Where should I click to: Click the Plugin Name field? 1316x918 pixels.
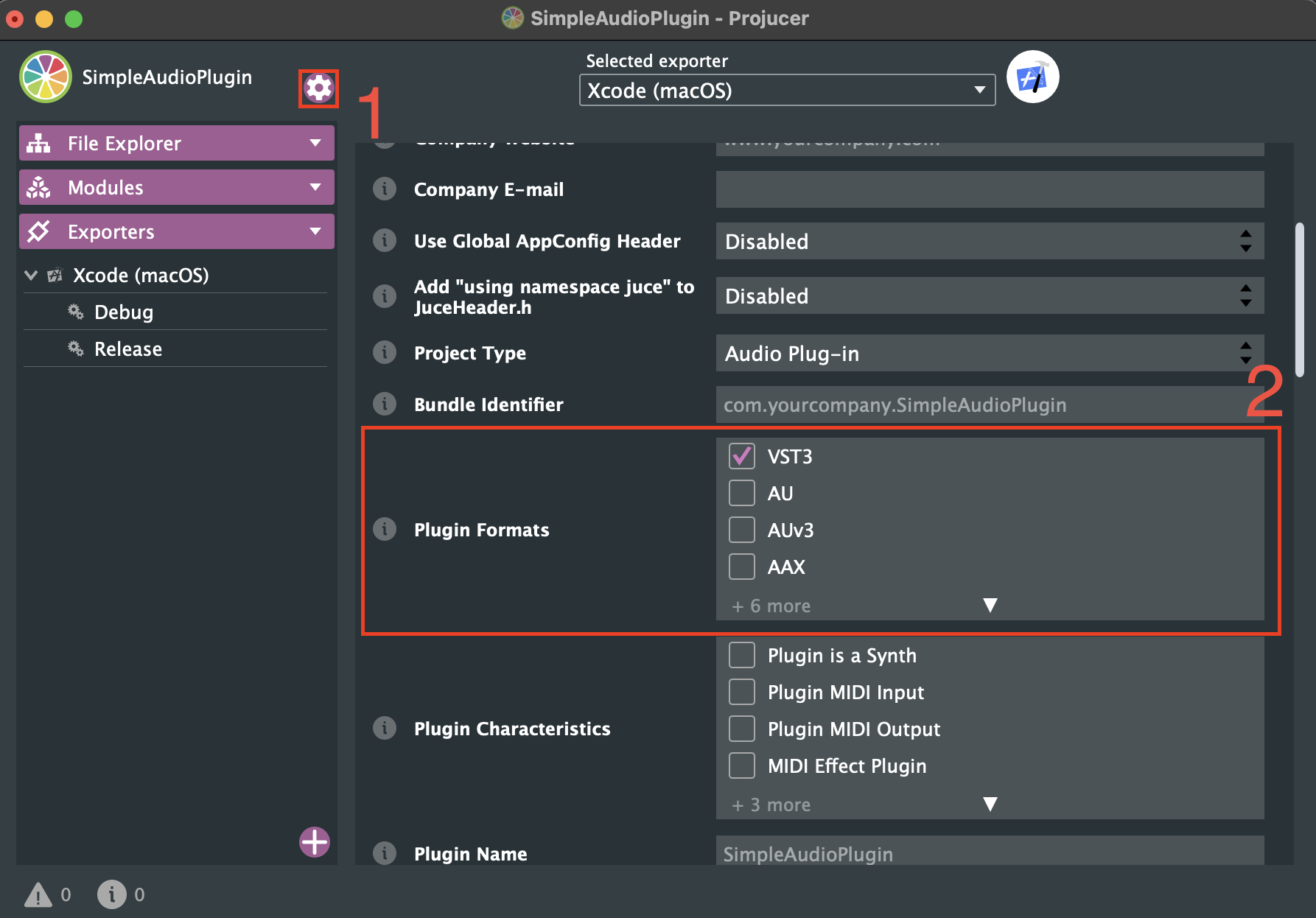990,852
